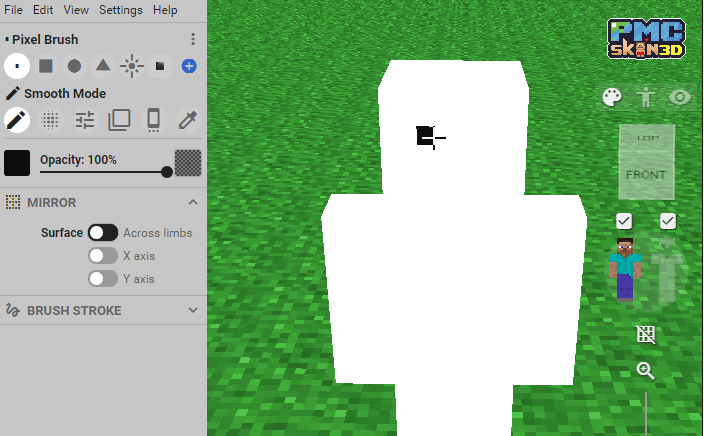Open the File menu

pyautogui.click(x=13, y=10)
